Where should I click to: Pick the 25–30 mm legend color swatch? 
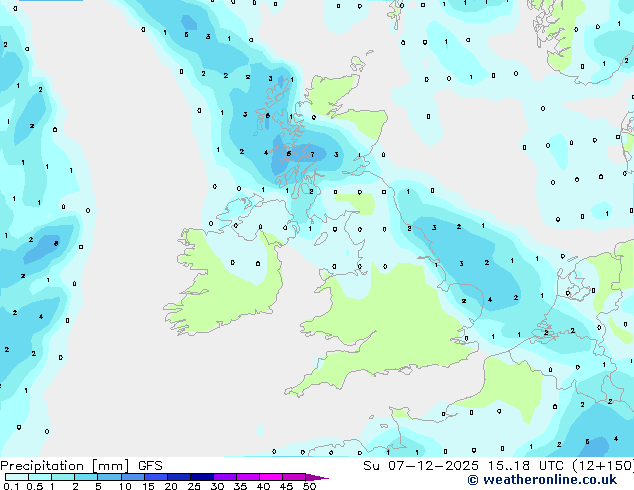[x=201, y=477]
